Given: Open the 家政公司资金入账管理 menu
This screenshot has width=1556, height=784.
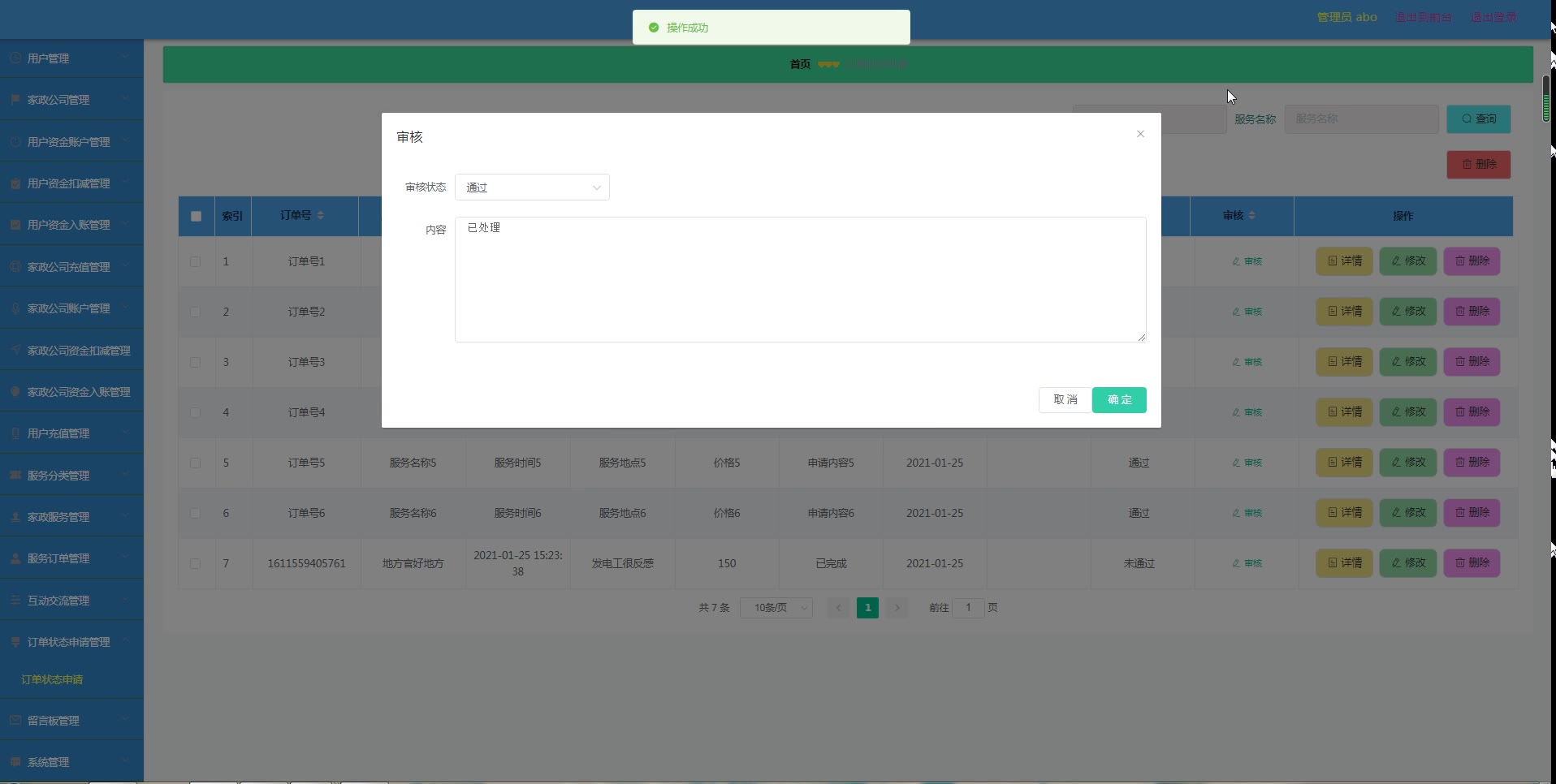Looking at the screenshot, I should click(71, 392).
